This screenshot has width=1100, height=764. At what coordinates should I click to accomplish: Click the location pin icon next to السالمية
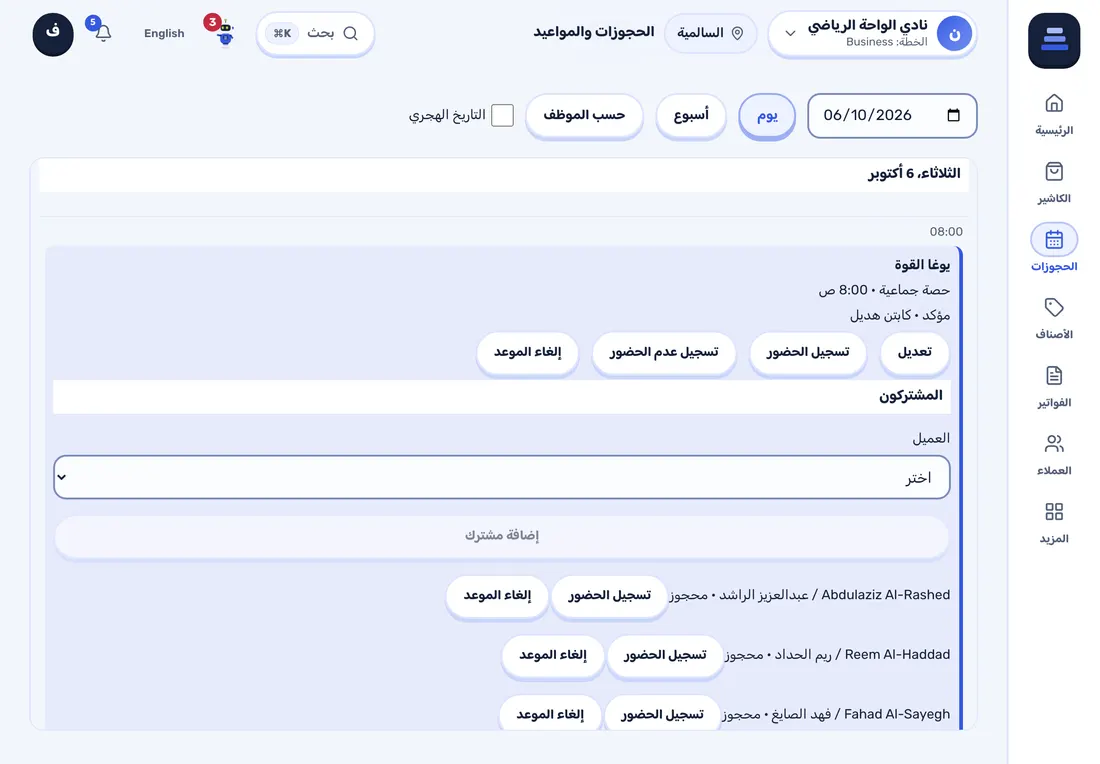coord(737,33)
